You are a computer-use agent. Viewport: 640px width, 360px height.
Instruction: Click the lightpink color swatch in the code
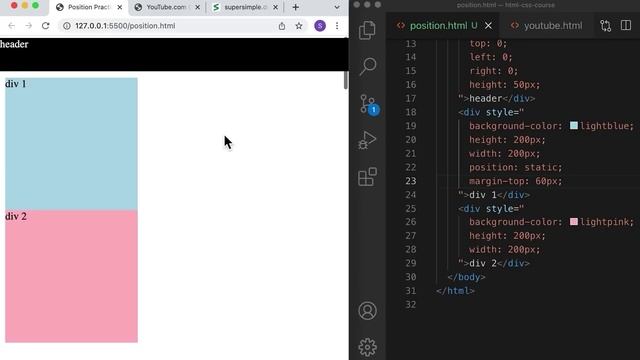click(x=573, y=222)
